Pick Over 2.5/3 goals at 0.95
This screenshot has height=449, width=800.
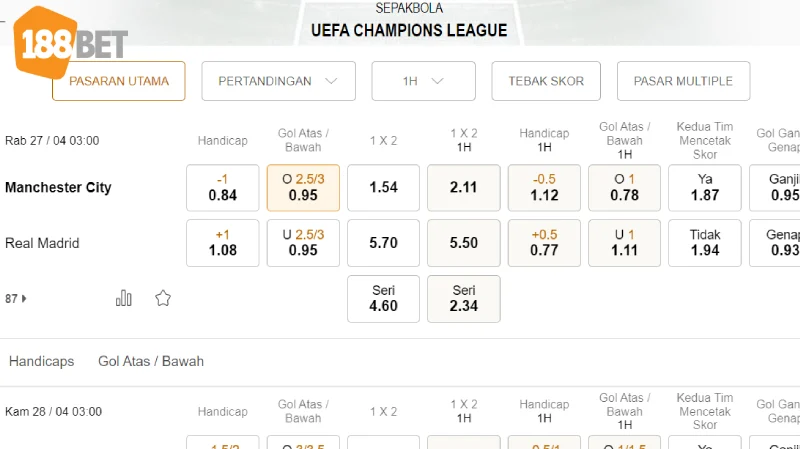click(303, 188)
